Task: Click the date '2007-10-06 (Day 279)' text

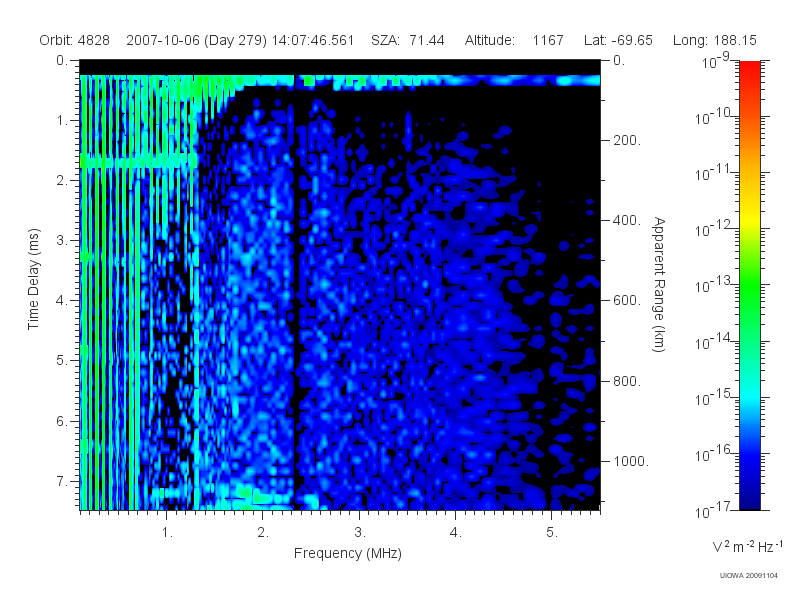Action: [x=196, y=40]
